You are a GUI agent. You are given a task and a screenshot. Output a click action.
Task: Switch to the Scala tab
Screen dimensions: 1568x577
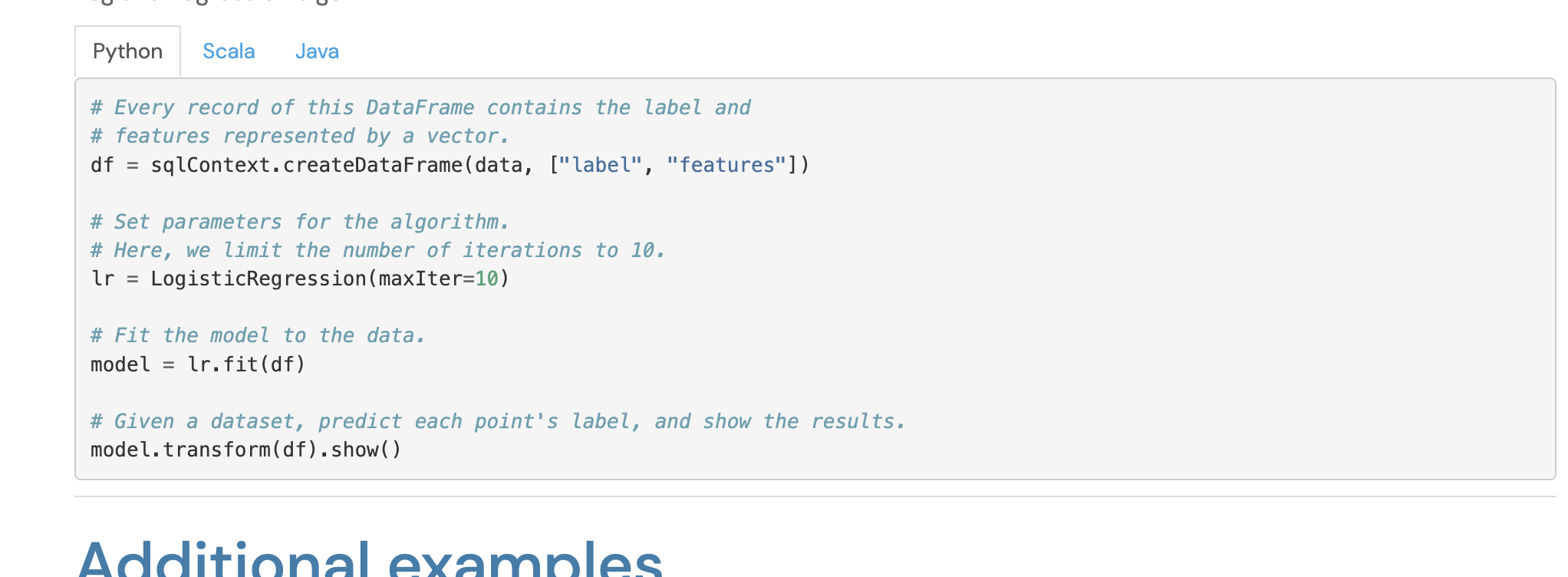228,51
